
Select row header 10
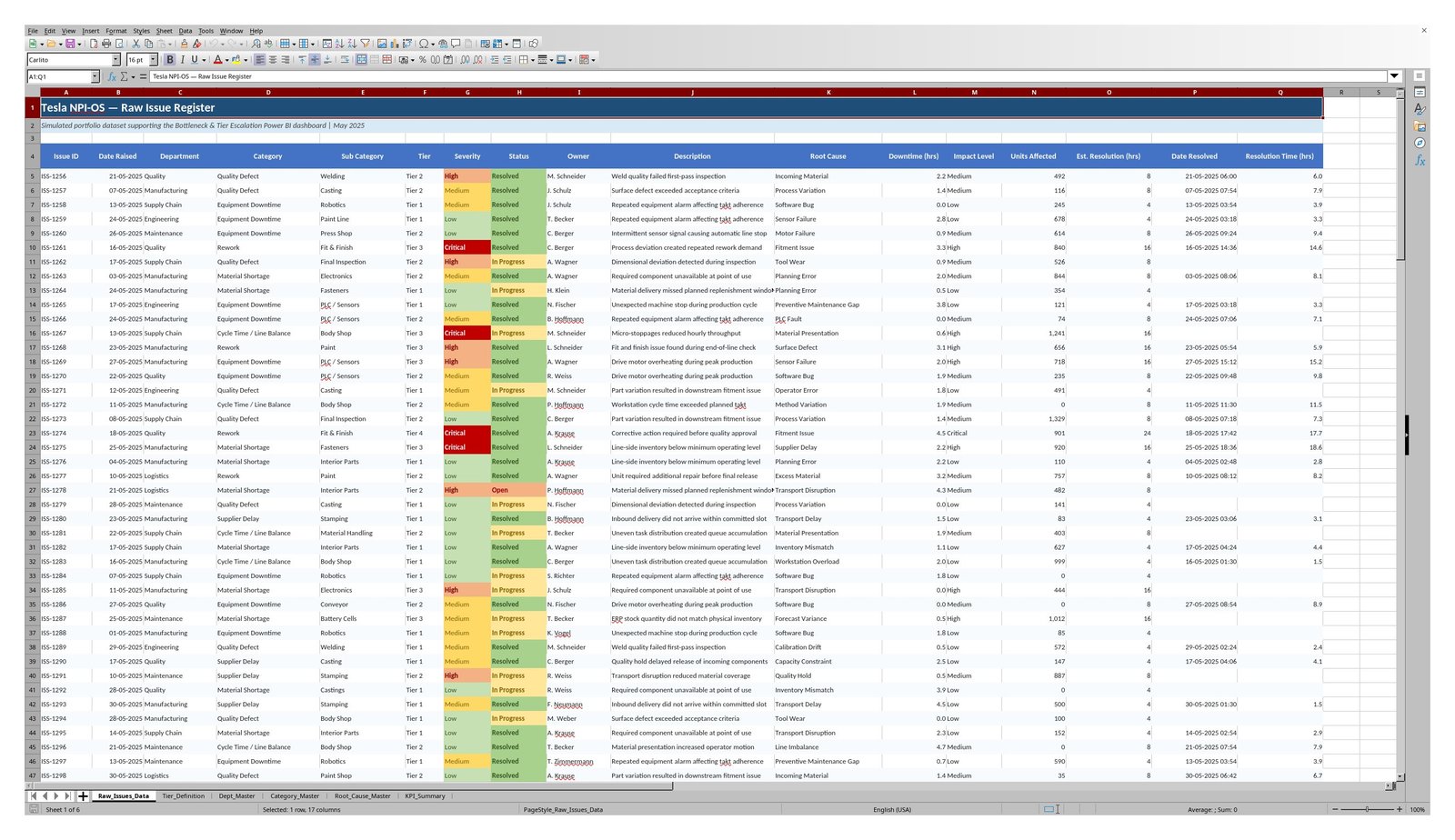(33, 247)
